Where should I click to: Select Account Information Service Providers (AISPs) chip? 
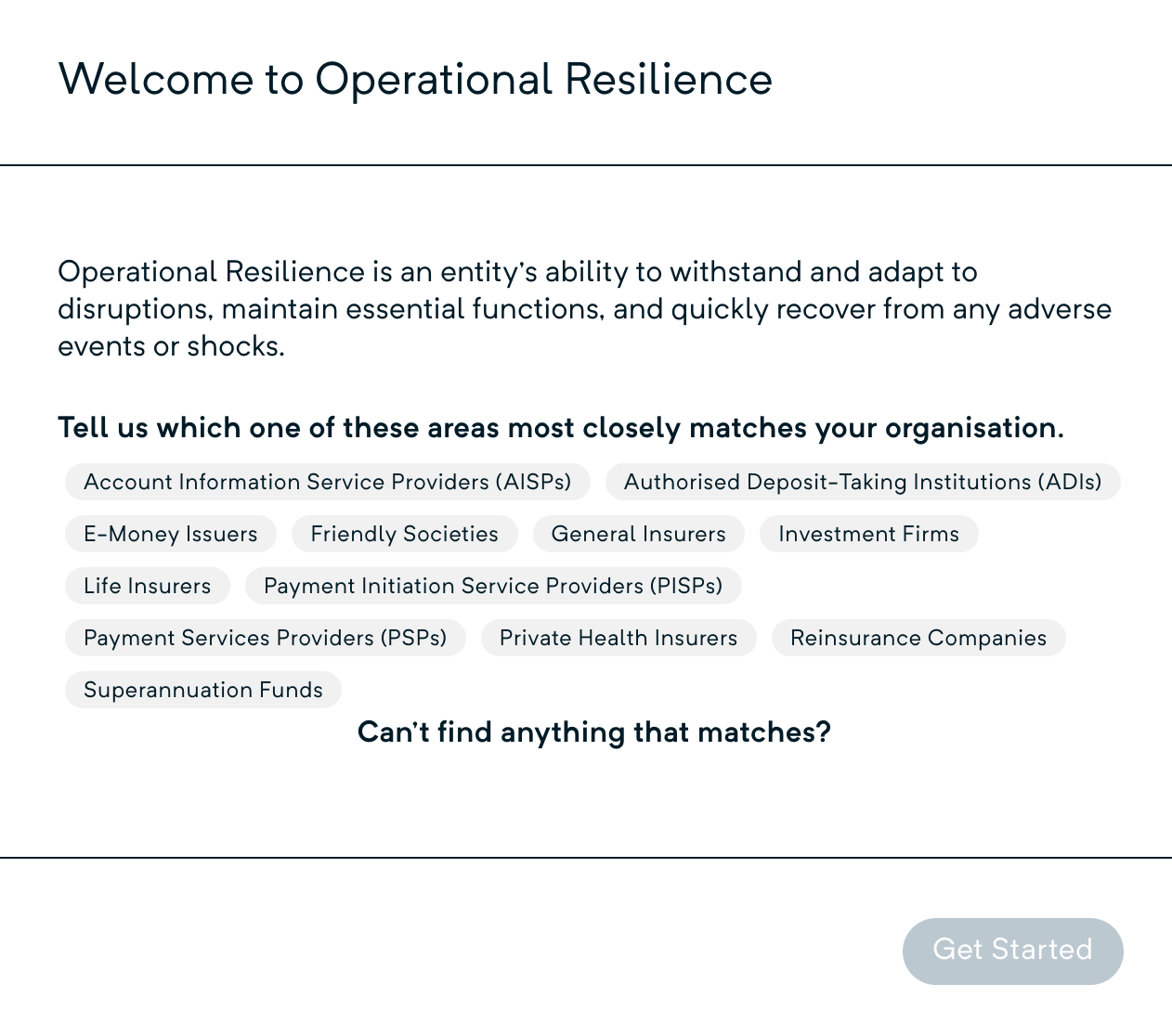tap(327, 482)
